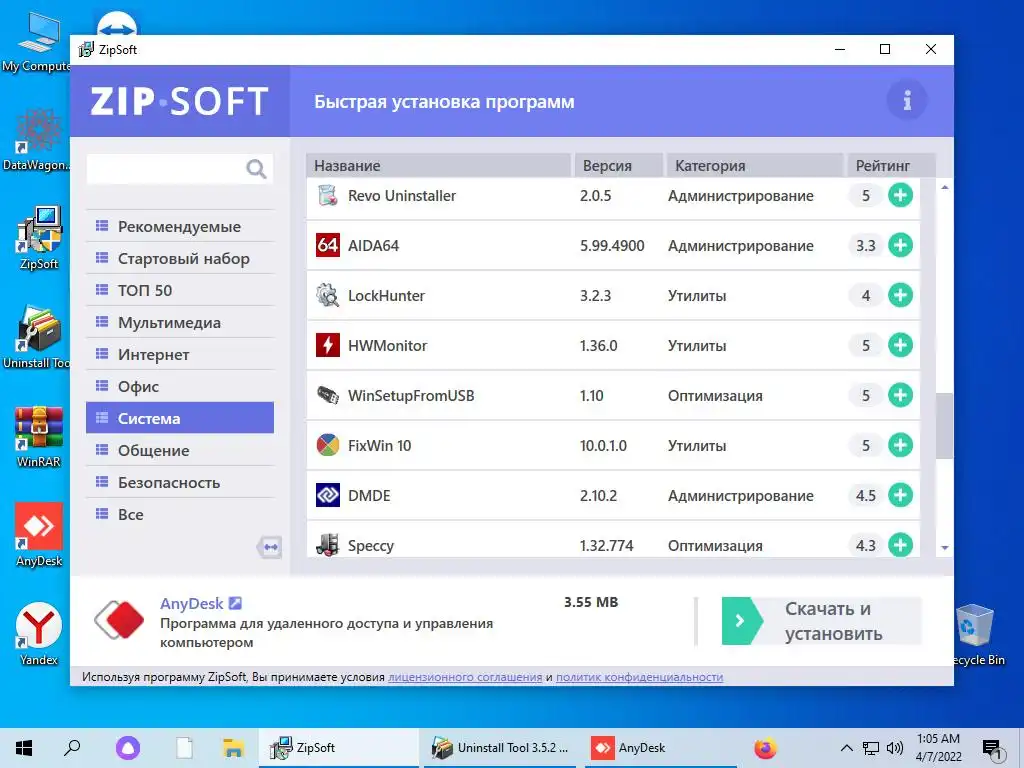Click the Revo Uninstaller program icon
The image size is (1024, 768).
[327, 195]
